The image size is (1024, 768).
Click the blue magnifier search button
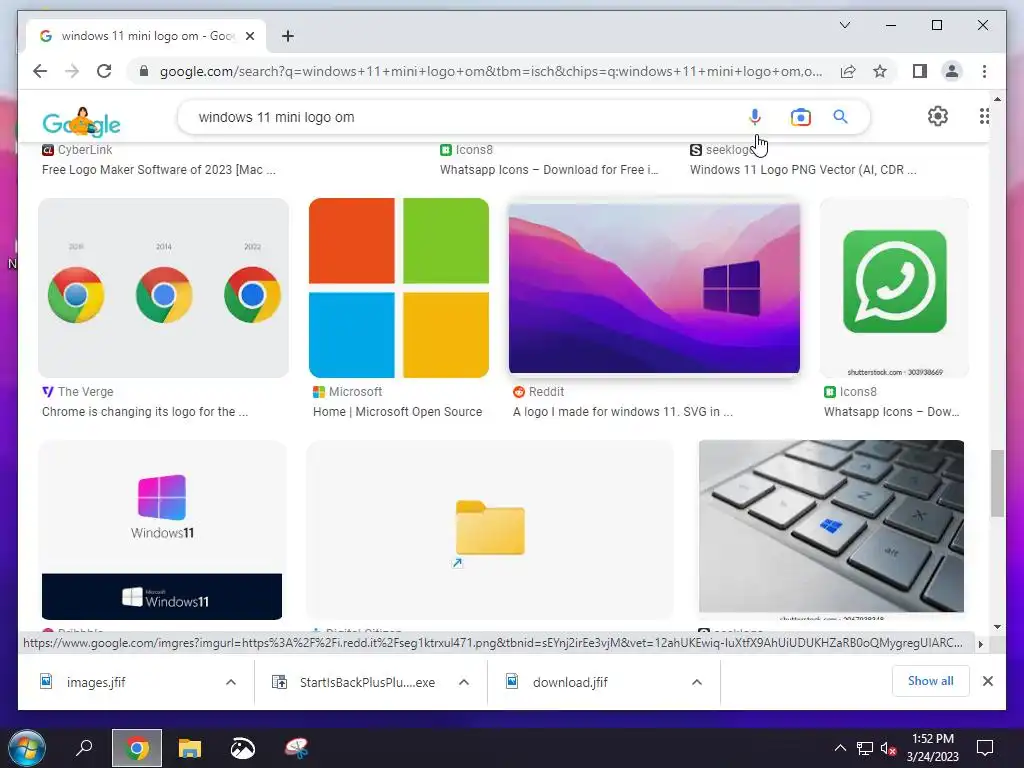coord(840,117)
